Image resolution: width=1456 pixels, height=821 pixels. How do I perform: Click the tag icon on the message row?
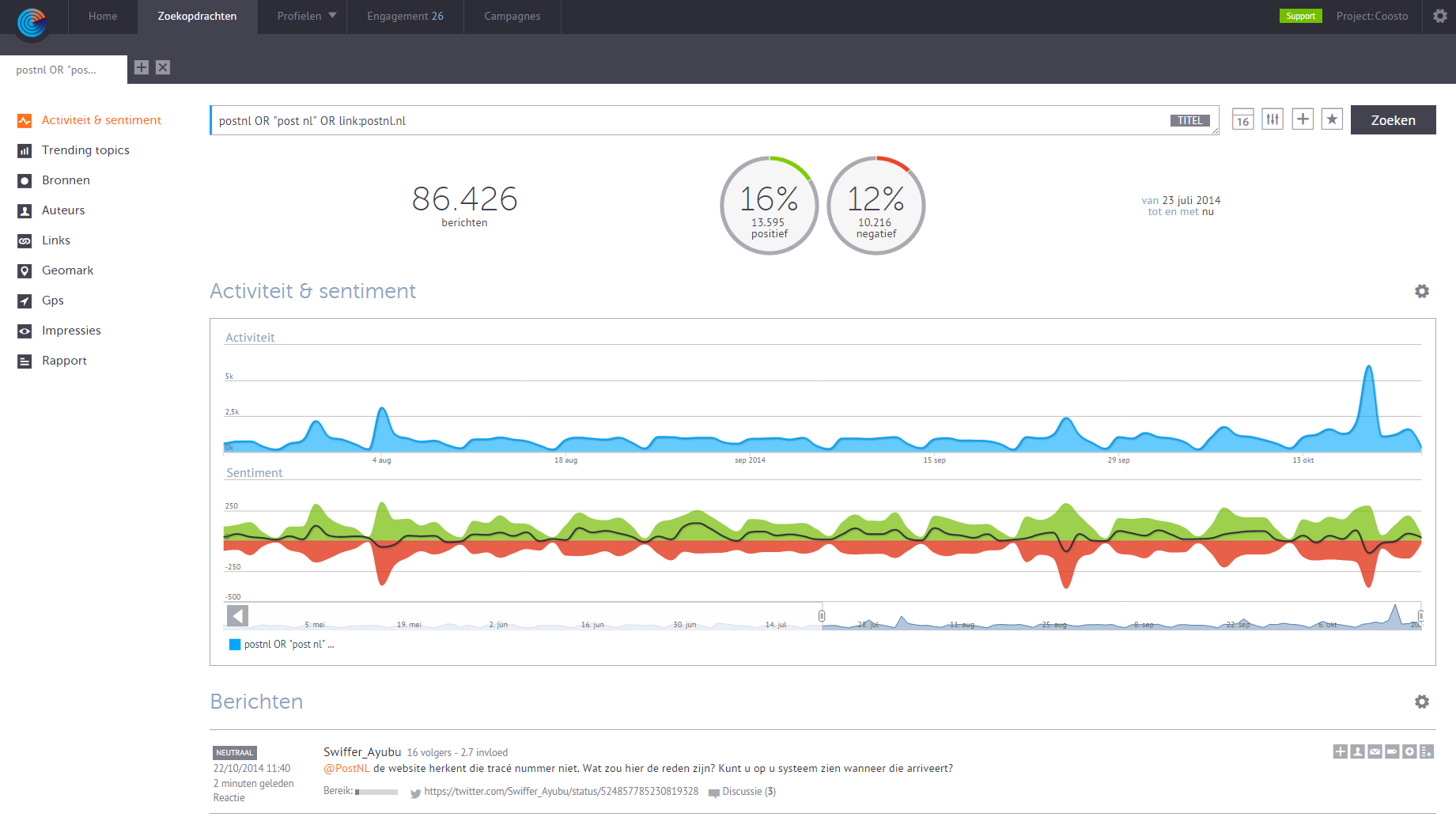tap(1392, 751)
